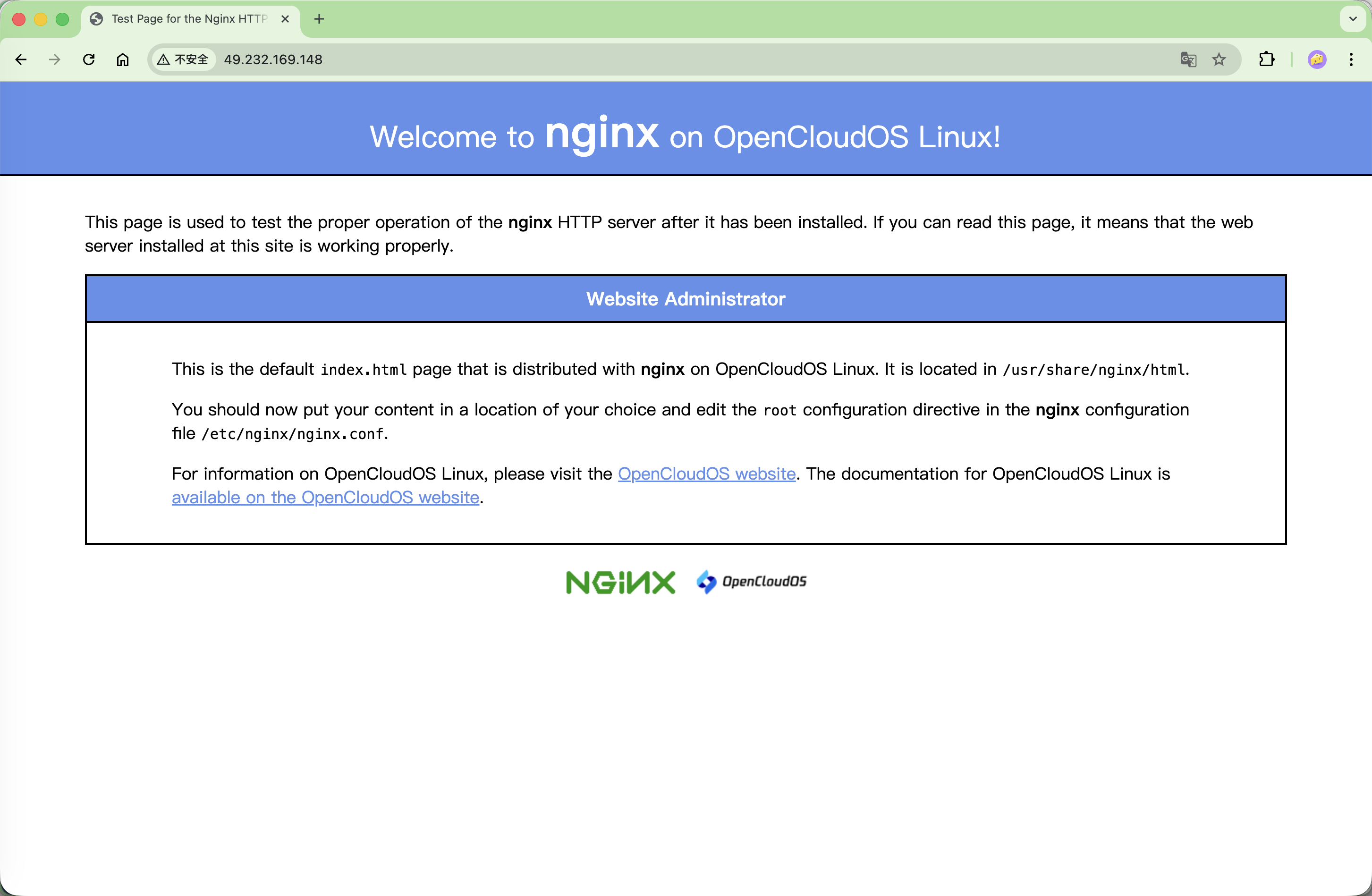
Task: Click the Website Administrator header
Action: 686,299
